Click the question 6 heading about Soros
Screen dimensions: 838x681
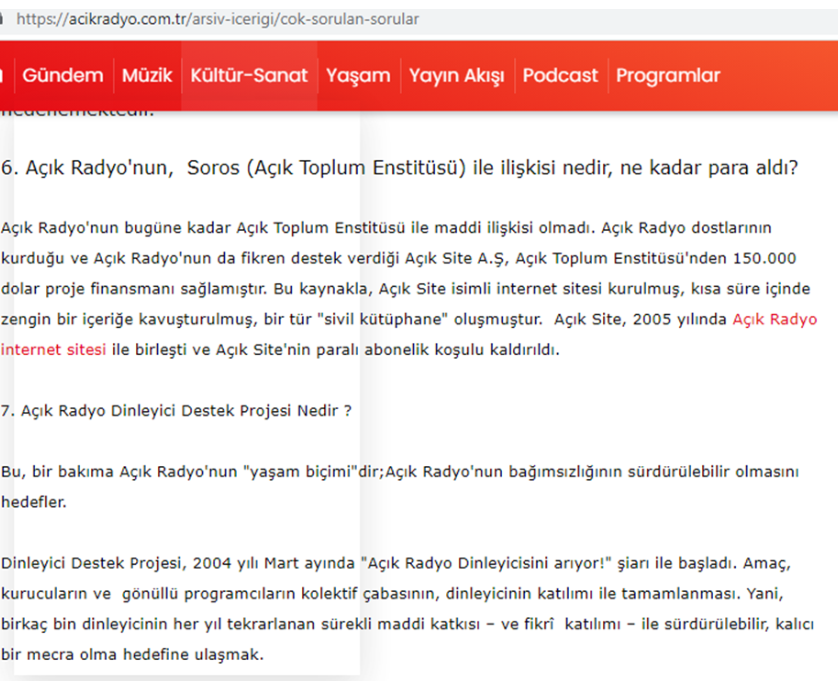point(399,168)
